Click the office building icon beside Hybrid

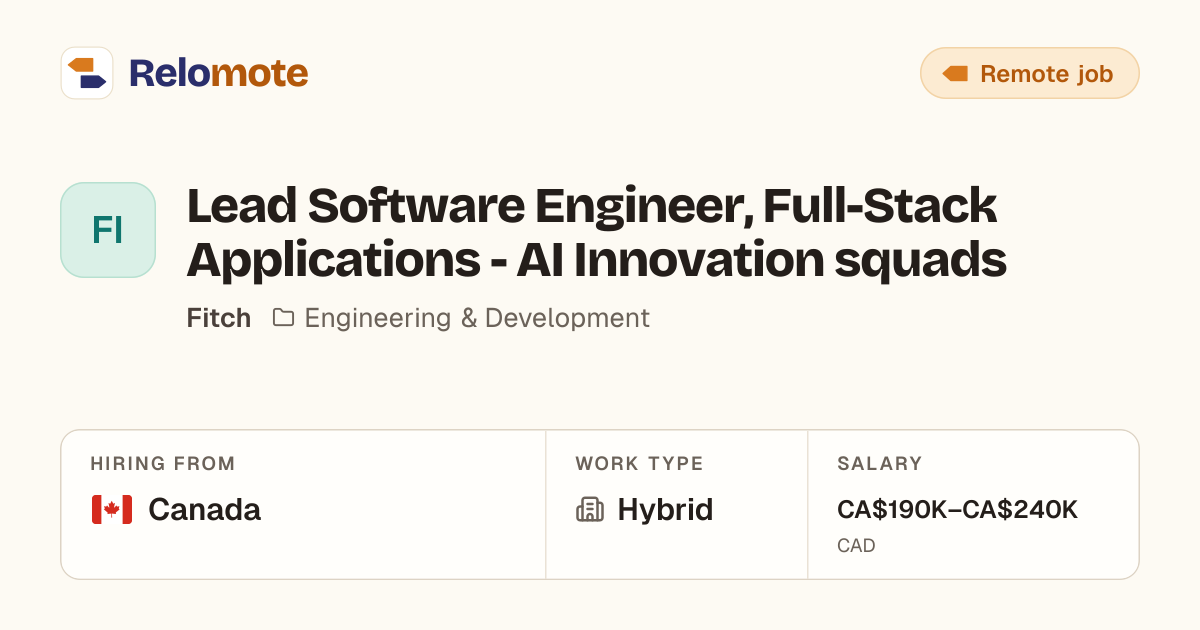pos(590,510)
